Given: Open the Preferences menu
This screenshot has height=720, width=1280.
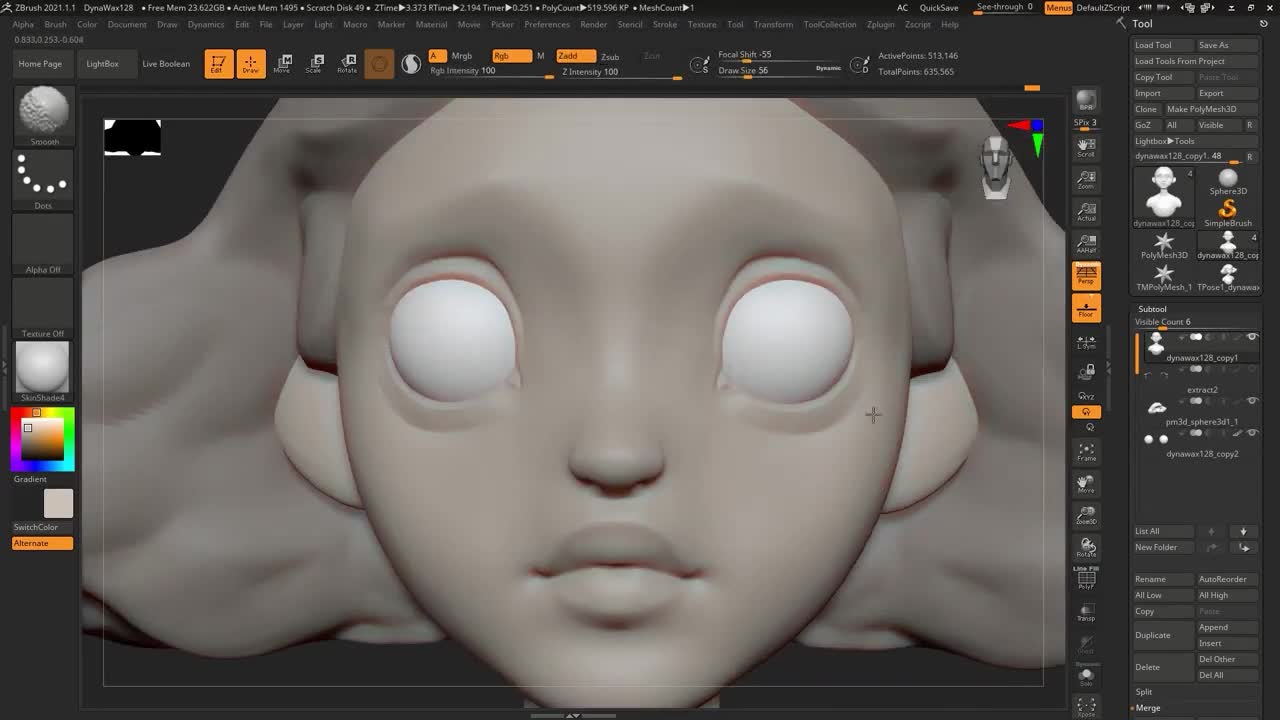Looking at the screenshot, I should 547,24.
